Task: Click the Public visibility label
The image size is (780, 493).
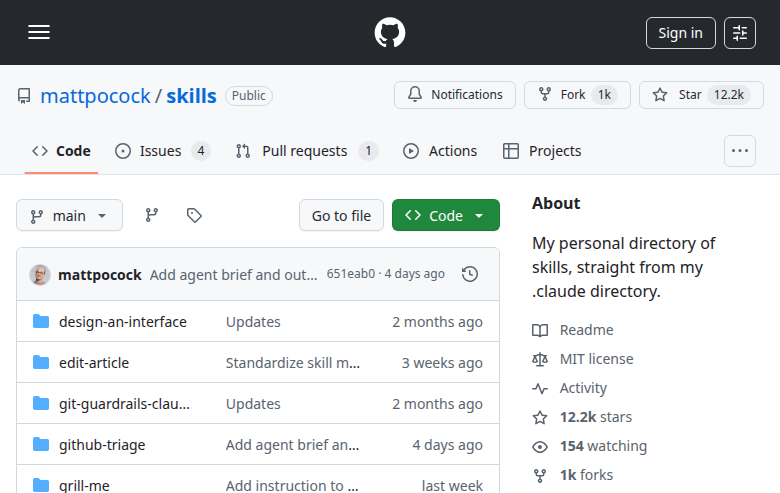Action: 249,96
